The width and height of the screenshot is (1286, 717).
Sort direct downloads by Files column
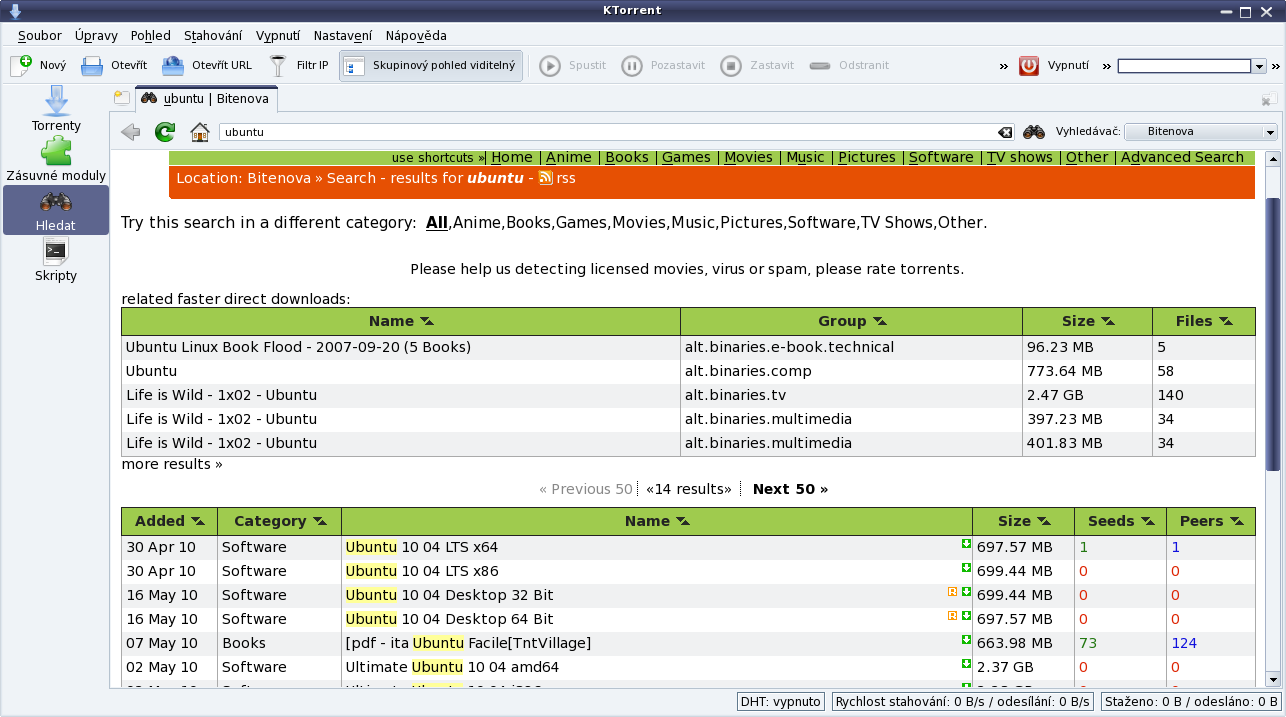pos(1203,321)
